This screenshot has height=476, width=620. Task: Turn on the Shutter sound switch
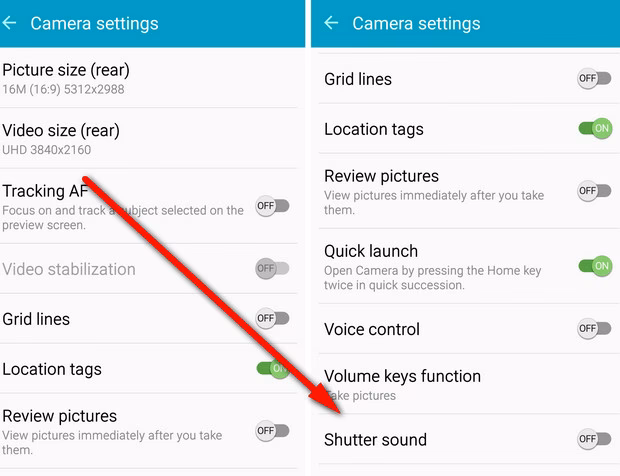pyautogui.click(x=594, y=439)
